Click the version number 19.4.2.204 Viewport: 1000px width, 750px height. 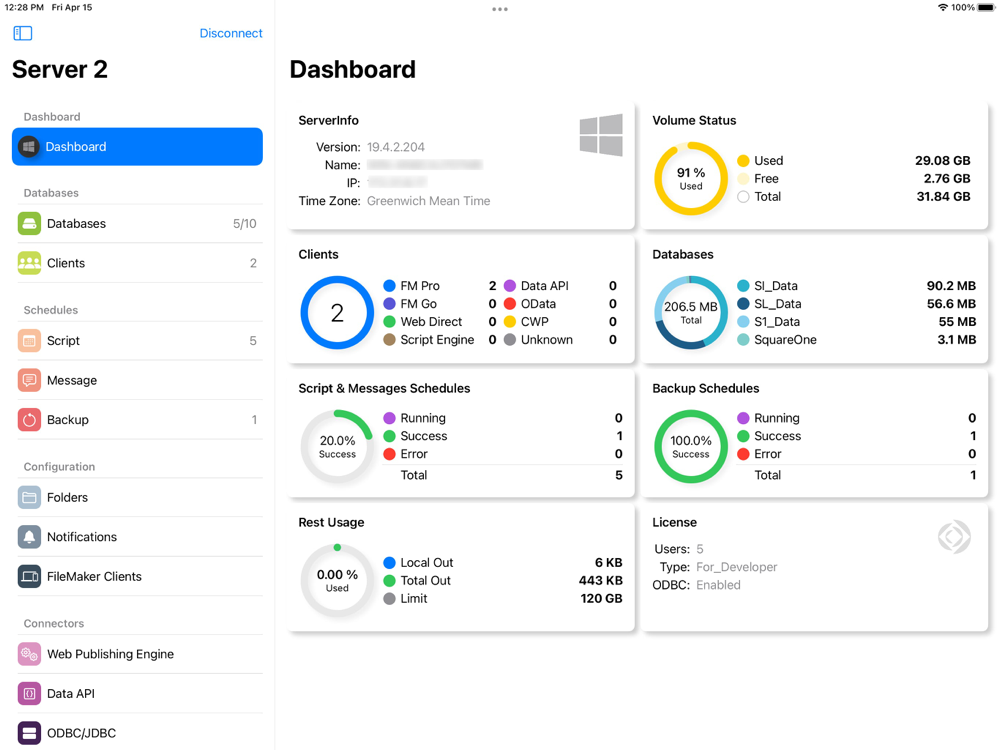click(395, 147)
